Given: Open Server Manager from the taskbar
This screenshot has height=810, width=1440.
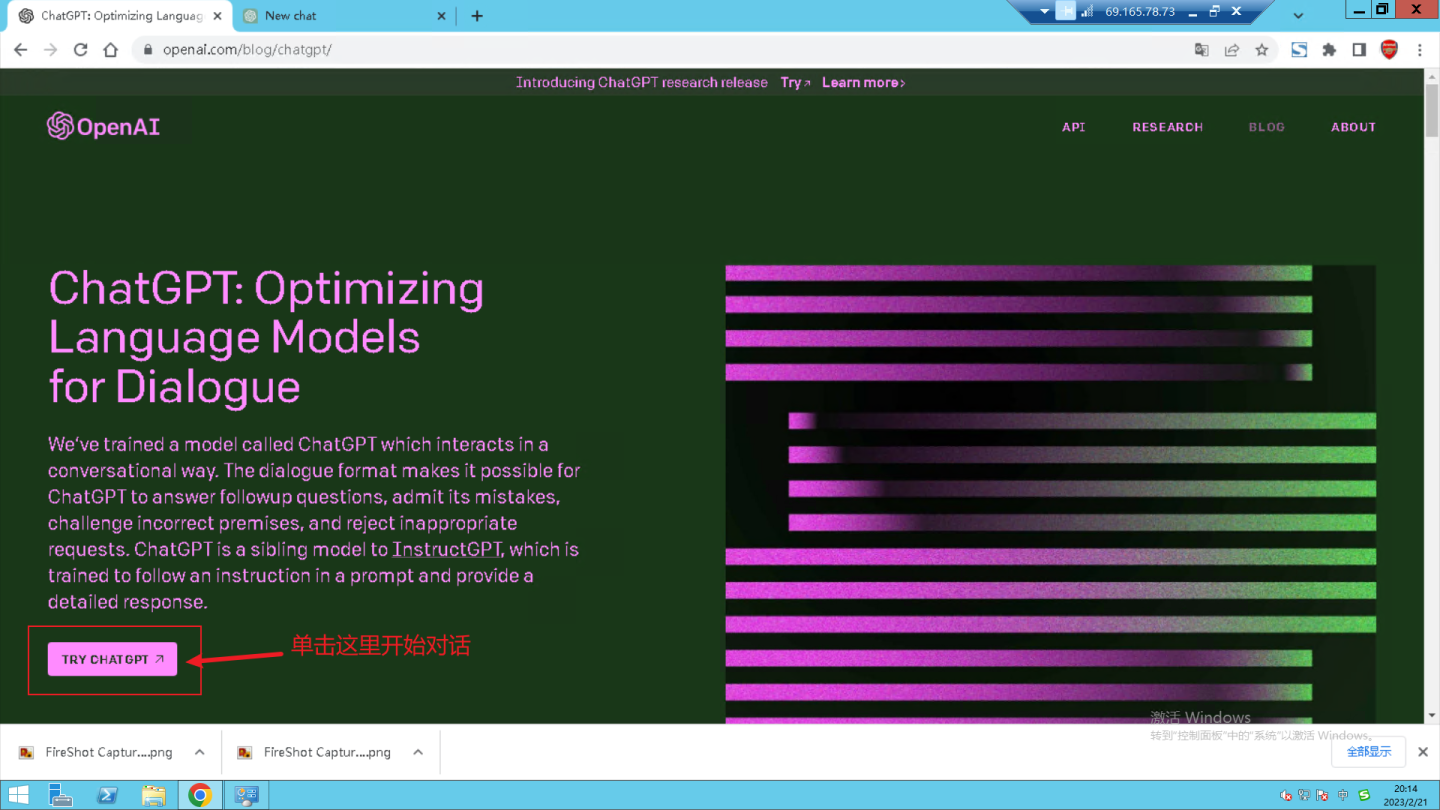Looking at the screenshot, I should coord(61,795).
